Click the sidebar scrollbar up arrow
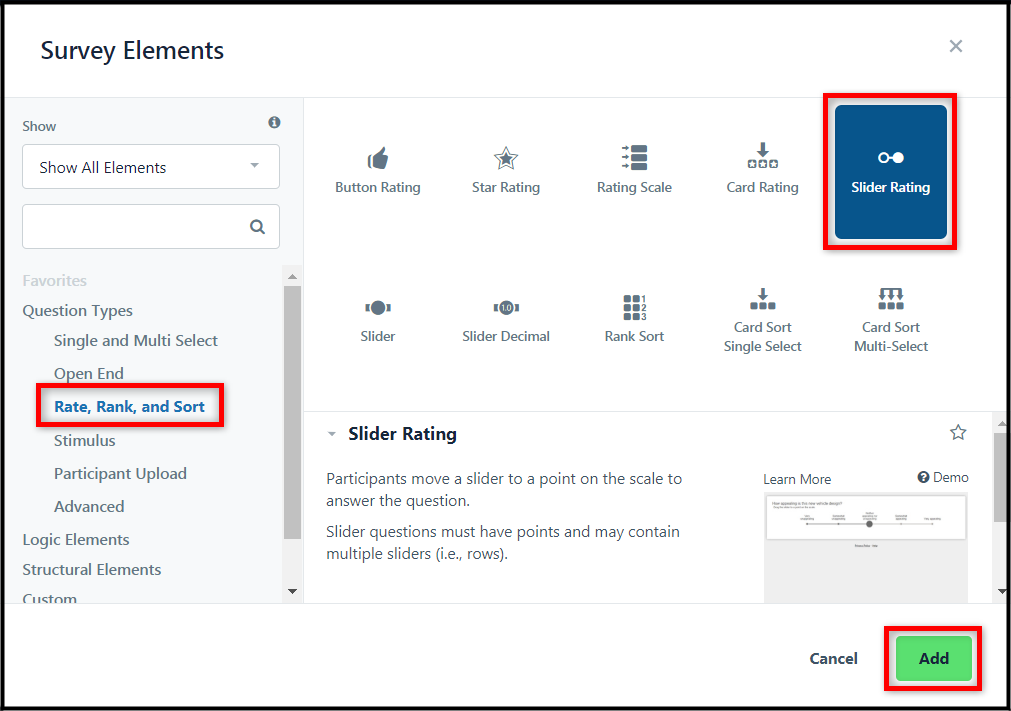 (x=292, y=276)
